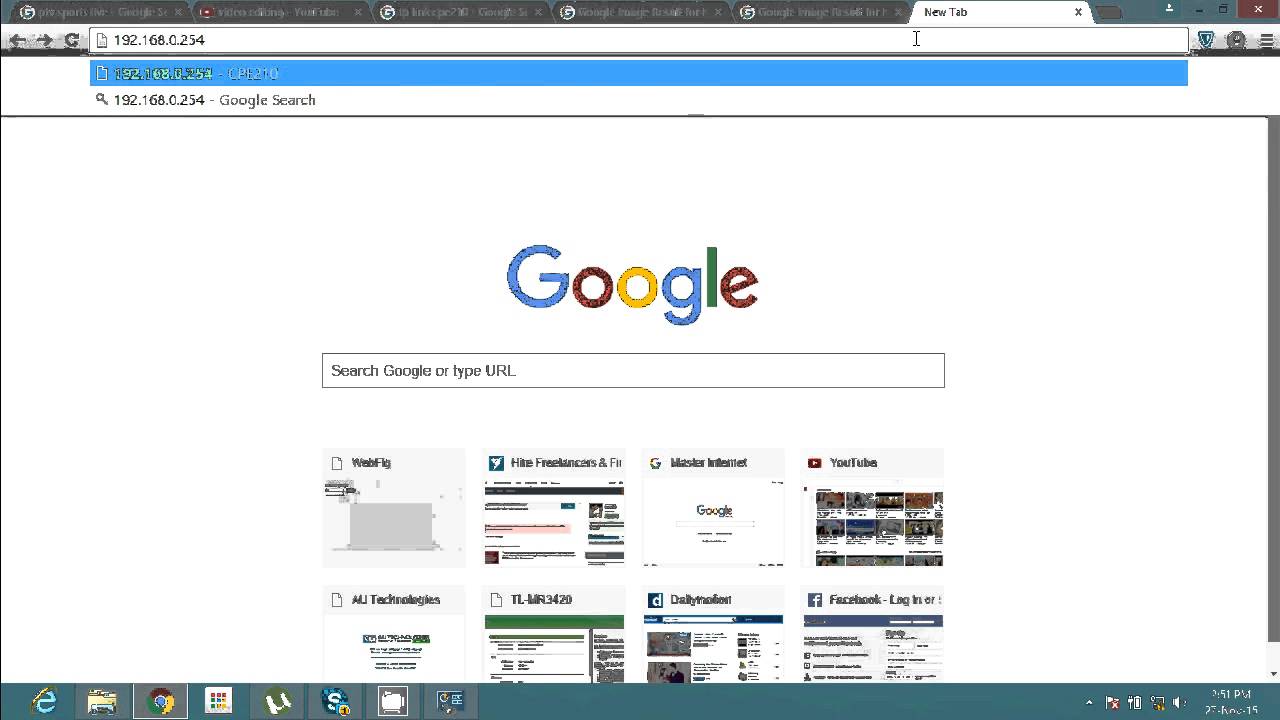Open the Facebook - Log In tile
1280x720 pixels.
(x=873, y=634)
